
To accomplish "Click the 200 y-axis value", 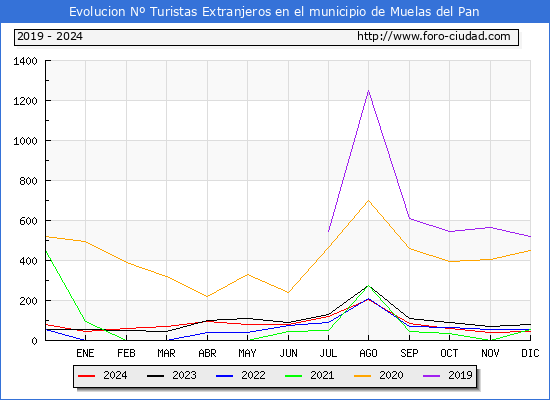I will [28, 301].
